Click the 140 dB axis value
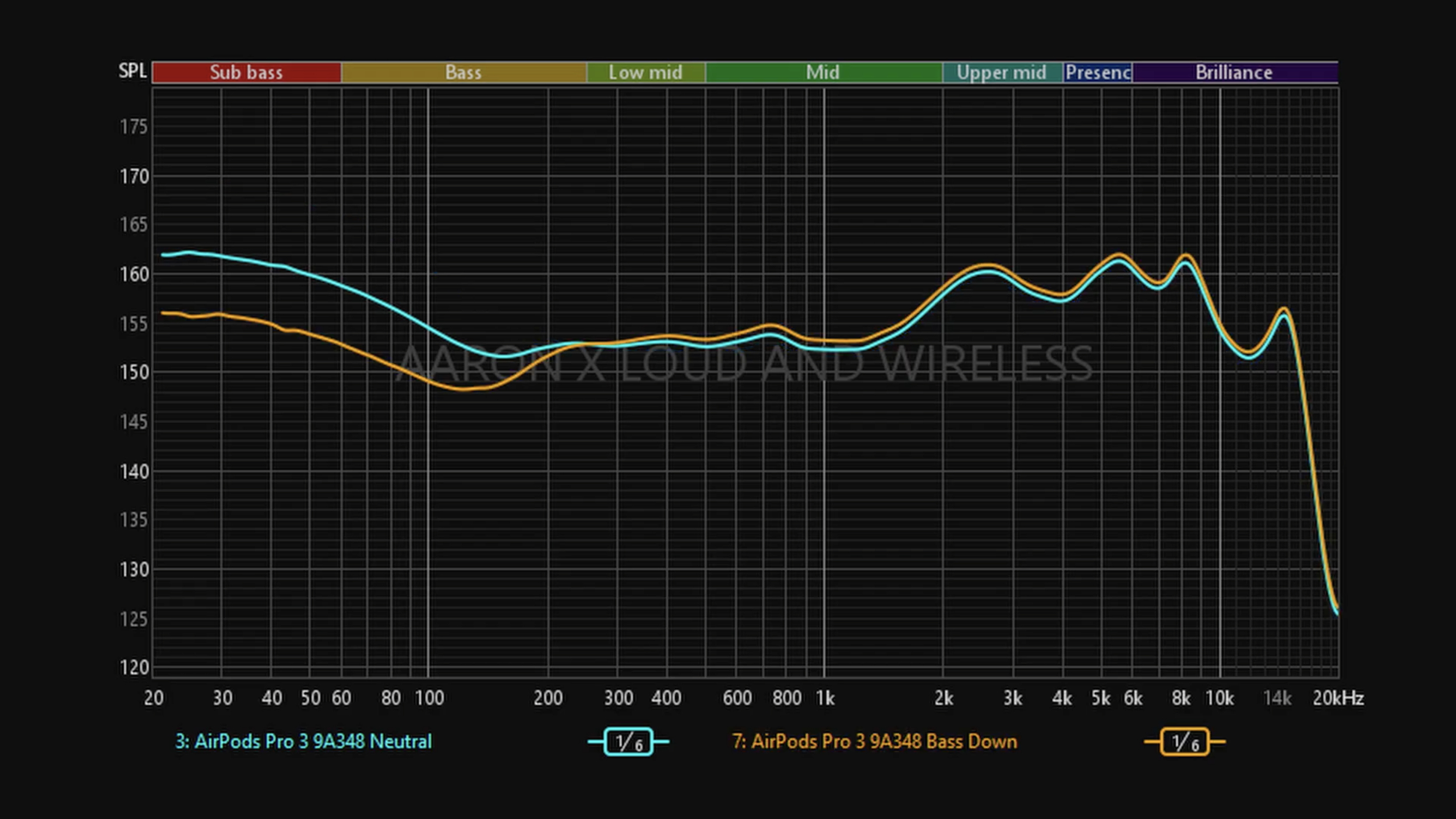This screenshot has height=819, width=1456. (x=134, y=471)
